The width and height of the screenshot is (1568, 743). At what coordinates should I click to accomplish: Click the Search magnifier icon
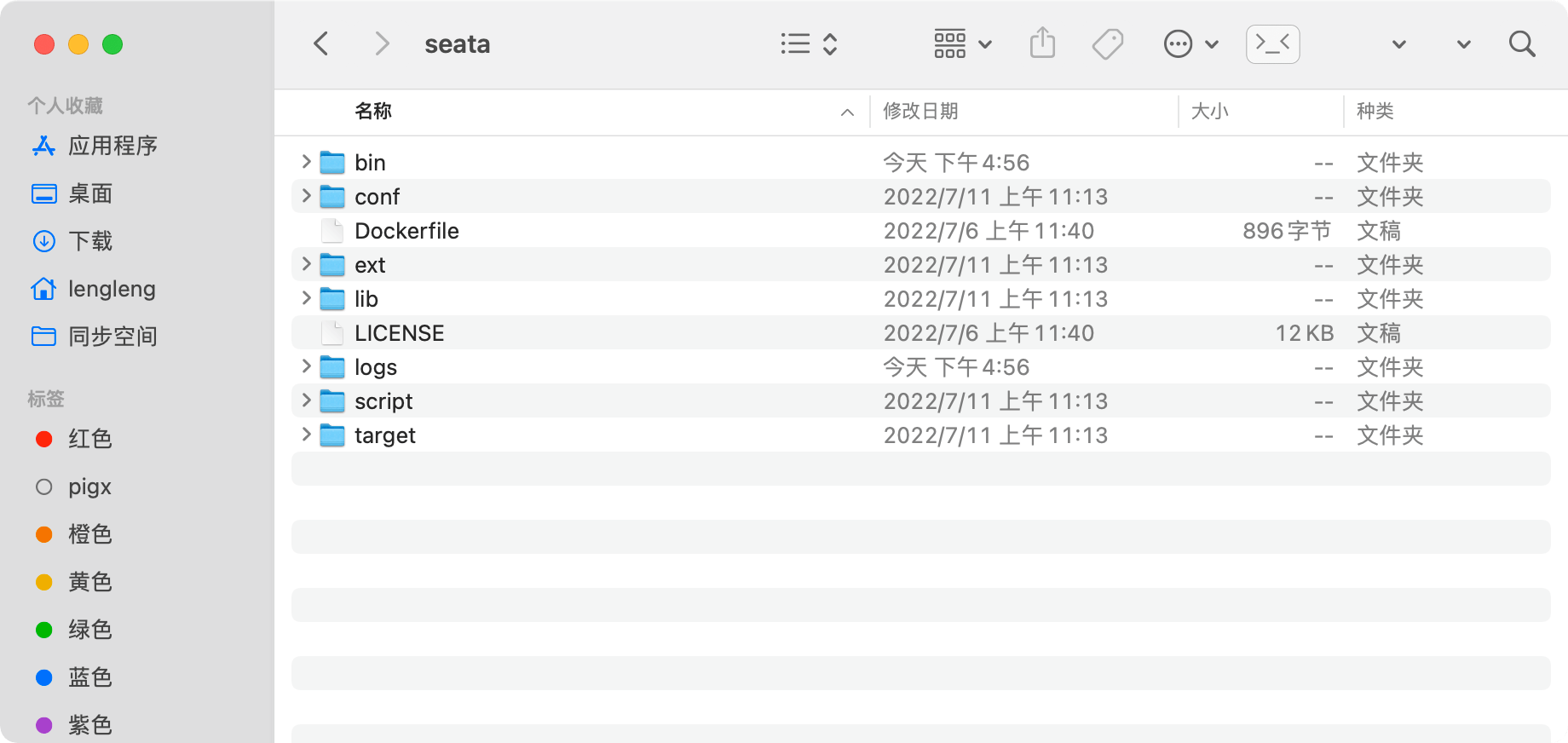[1521, 44]
